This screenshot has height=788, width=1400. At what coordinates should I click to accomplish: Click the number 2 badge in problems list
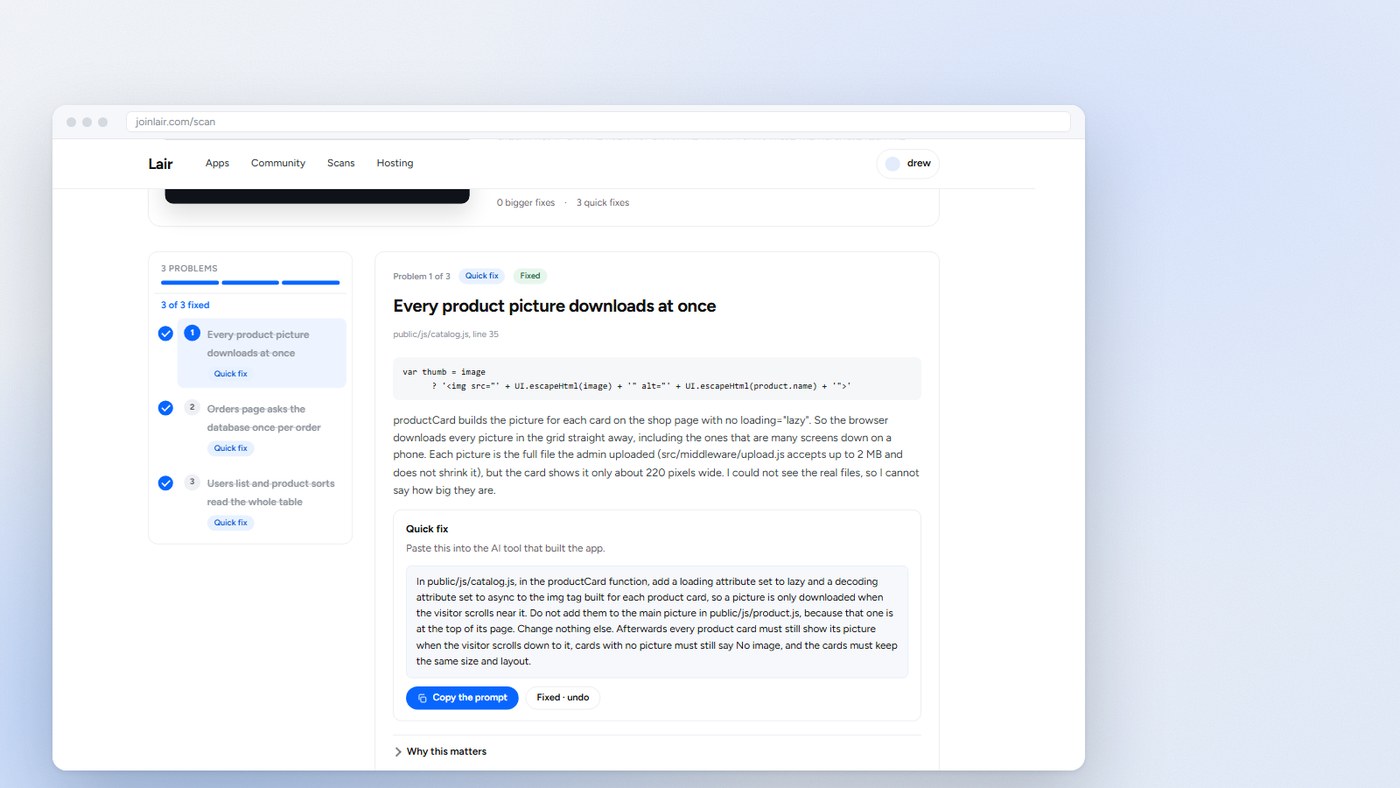[192, 407]
